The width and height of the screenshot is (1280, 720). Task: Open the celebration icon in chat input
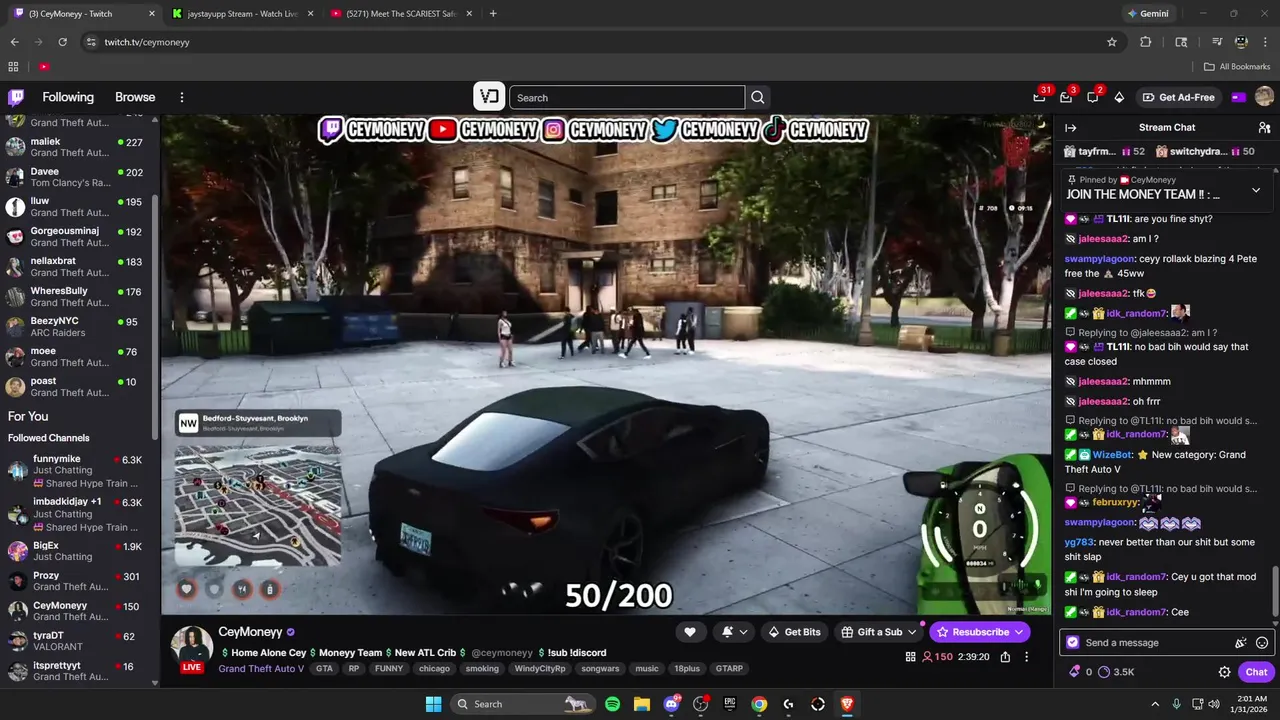click(x=1241, y=643)
